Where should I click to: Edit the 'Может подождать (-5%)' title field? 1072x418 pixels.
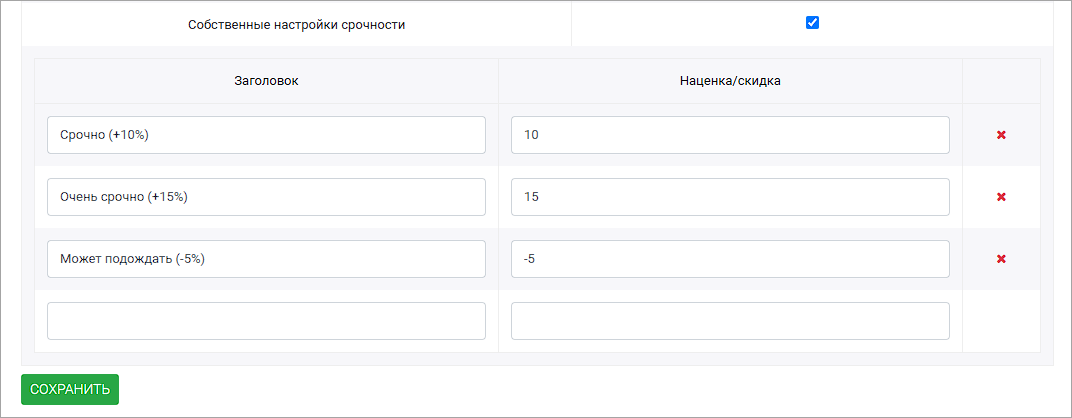tap(267, 259)
